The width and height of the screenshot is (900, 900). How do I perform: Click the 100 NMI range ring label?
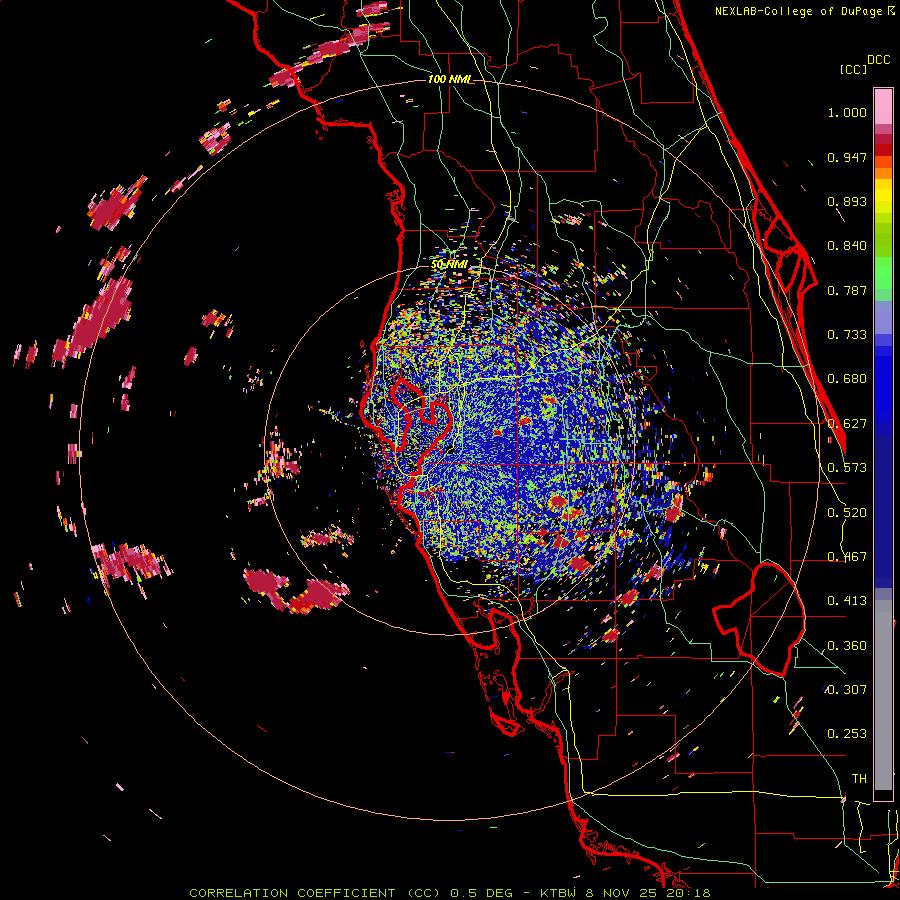coord(451,79)
